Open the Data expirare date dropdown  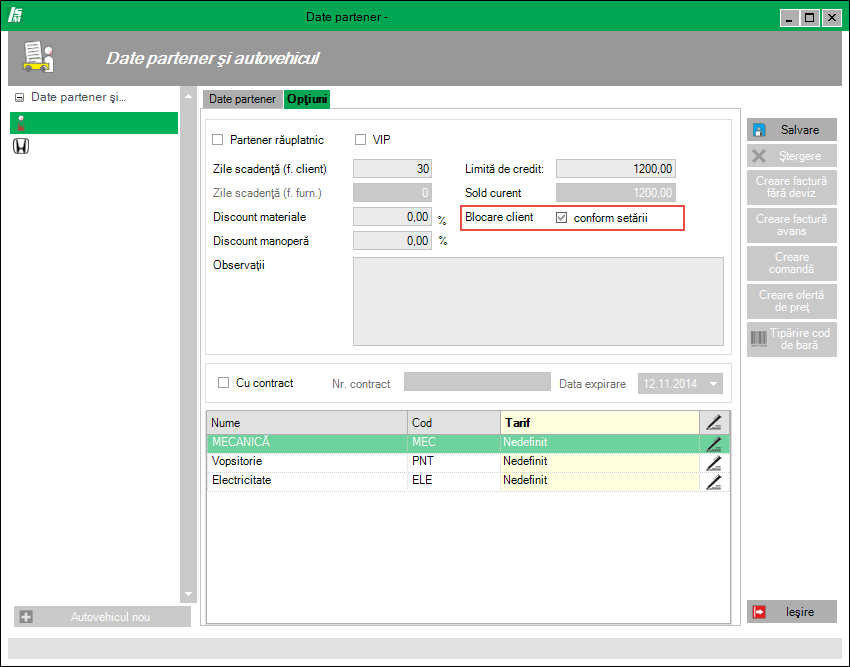[x=713, y=384]
